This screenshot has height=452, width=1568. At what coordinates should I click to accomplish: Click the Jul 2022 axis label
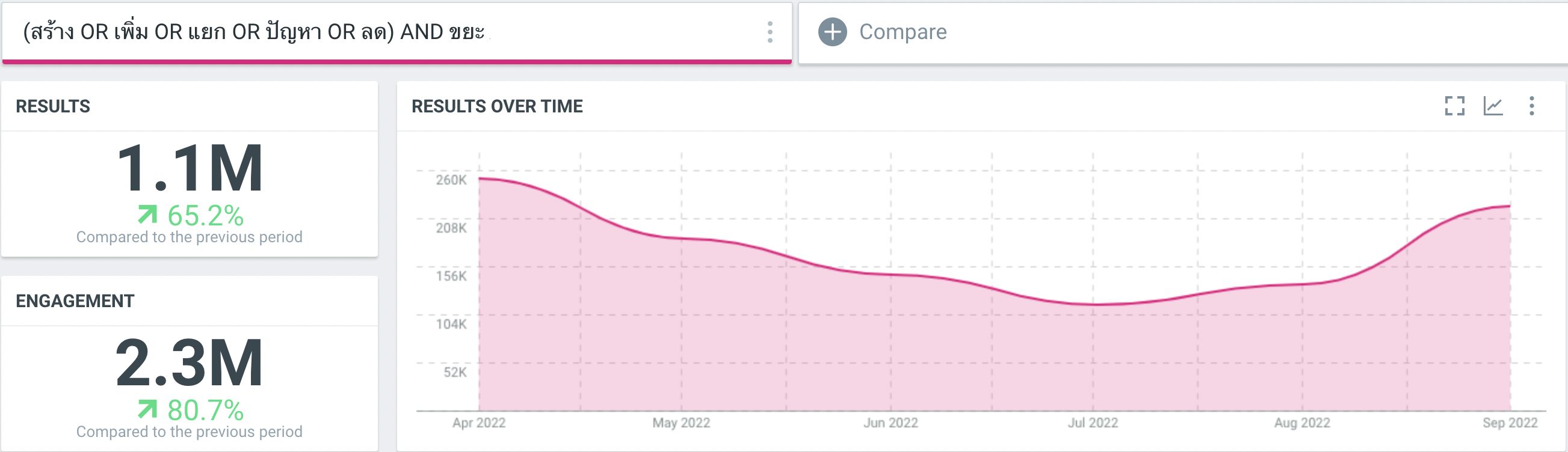pos(1093,423)
